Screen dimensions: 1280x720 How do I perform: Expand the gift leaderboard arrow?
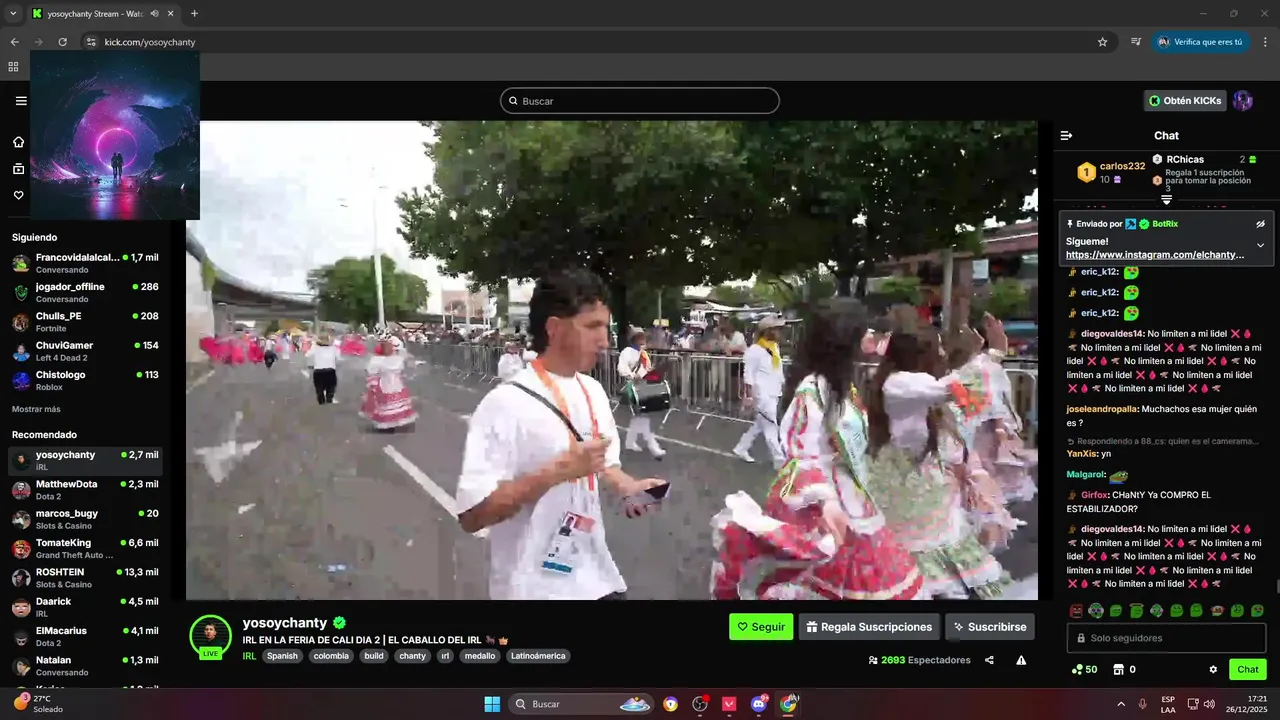1166,199
